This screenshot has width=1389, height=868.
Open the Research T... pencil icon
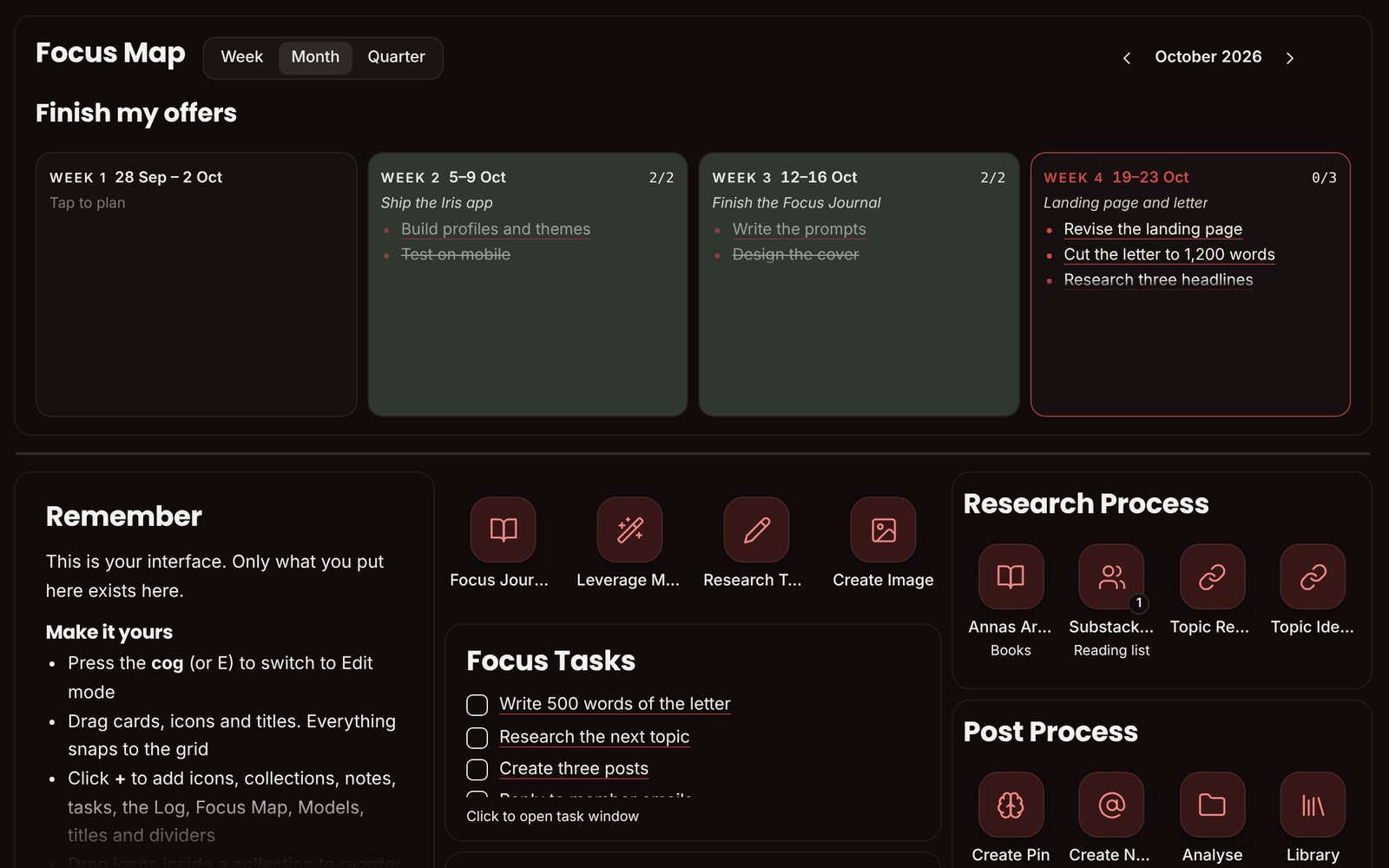pos(756,529)
